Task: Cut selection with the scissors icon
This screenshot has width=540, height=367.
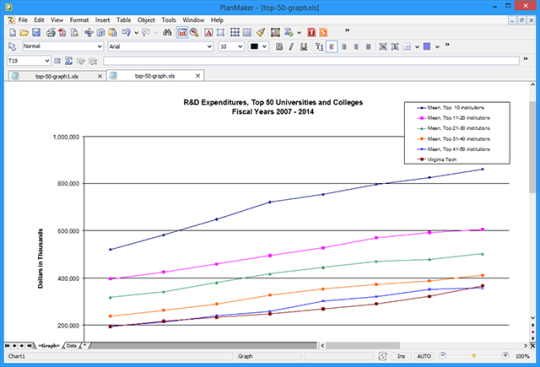Action: [89, 32]
